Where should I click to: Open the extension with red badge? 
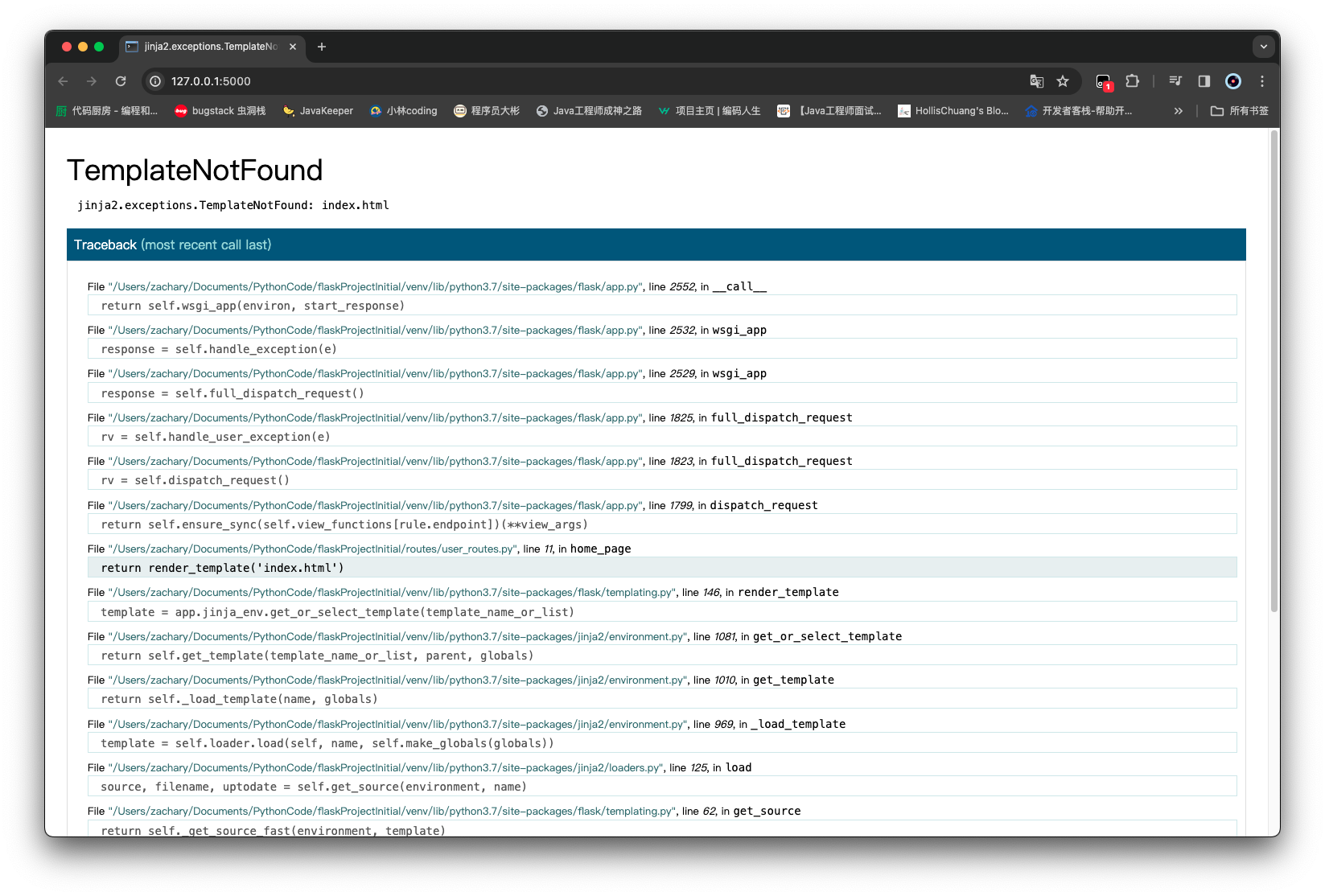point(1104,81)
